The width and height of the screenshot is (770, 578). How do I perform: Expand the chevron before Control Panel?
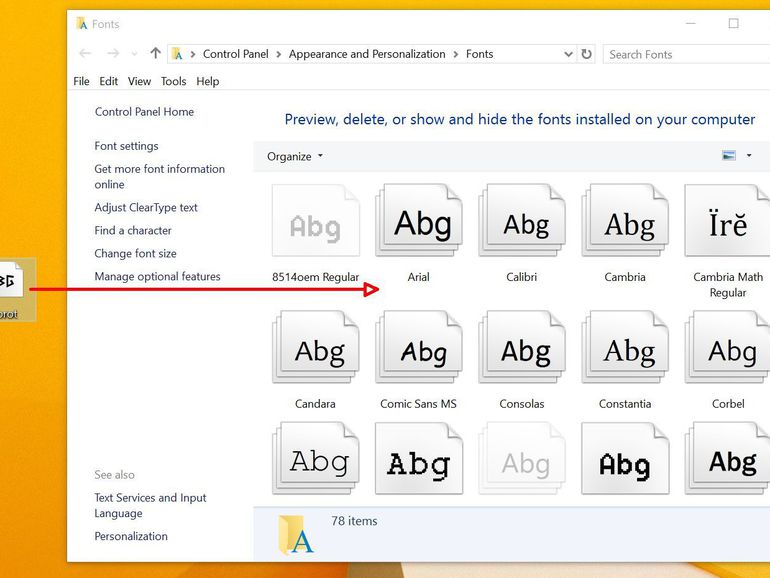(193, 54)
